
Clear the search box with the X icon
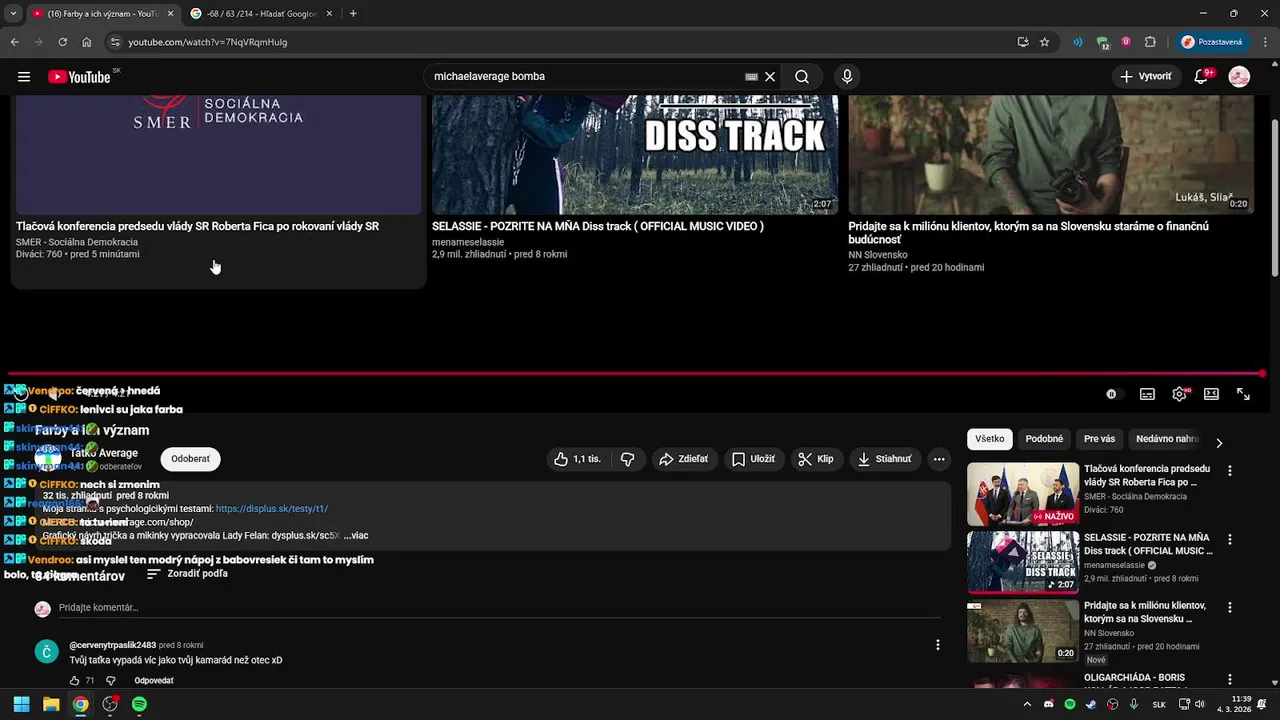[770, 77]
